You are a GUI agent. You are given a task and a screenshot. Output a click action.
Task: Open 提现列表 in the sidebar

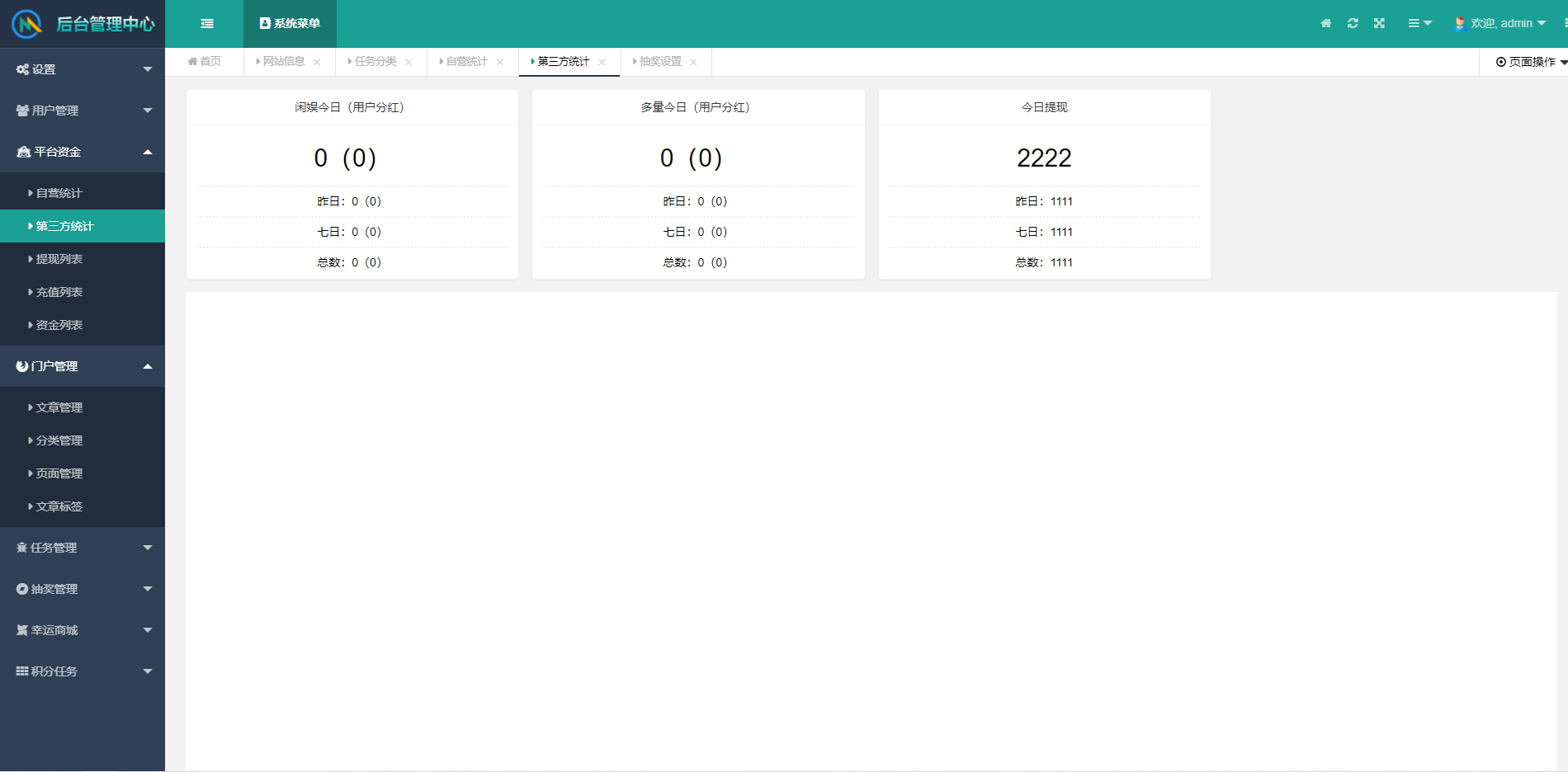[x=58, y=259]
